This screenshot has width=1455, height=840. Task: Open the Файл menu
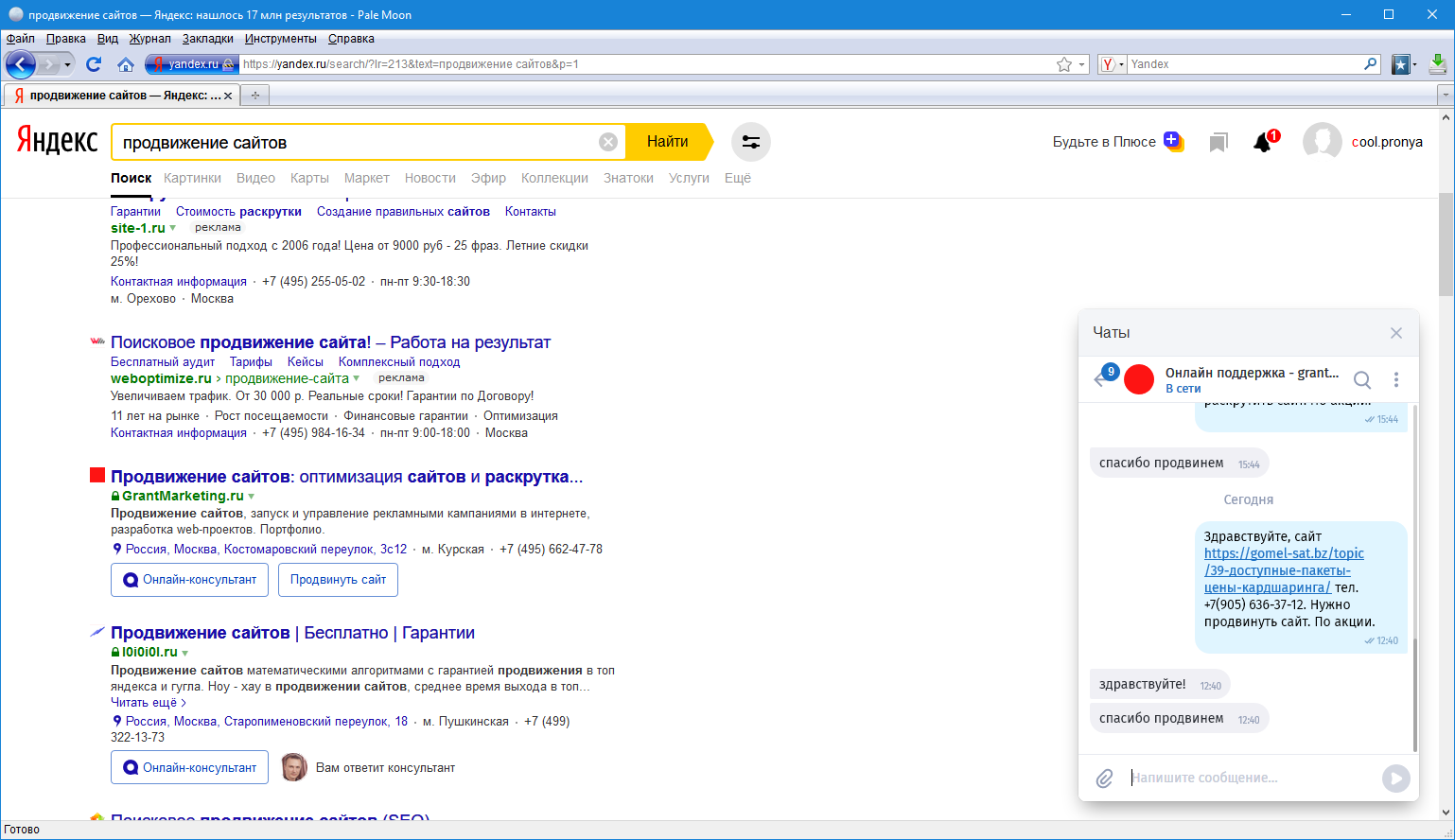(20, 39)
